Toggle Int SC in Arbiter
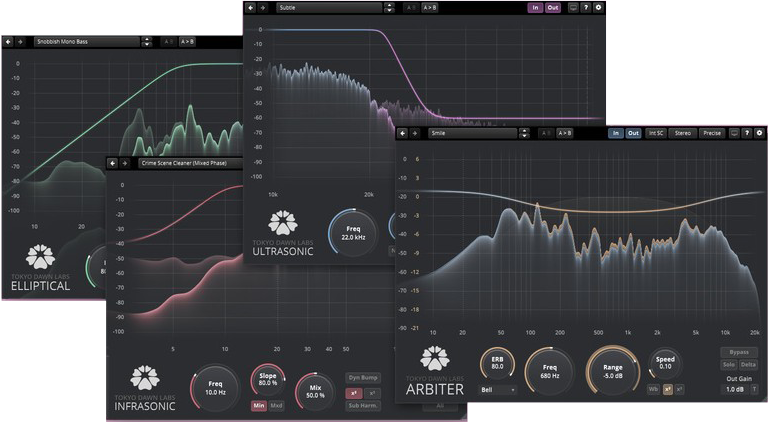 tap(656, 133)
